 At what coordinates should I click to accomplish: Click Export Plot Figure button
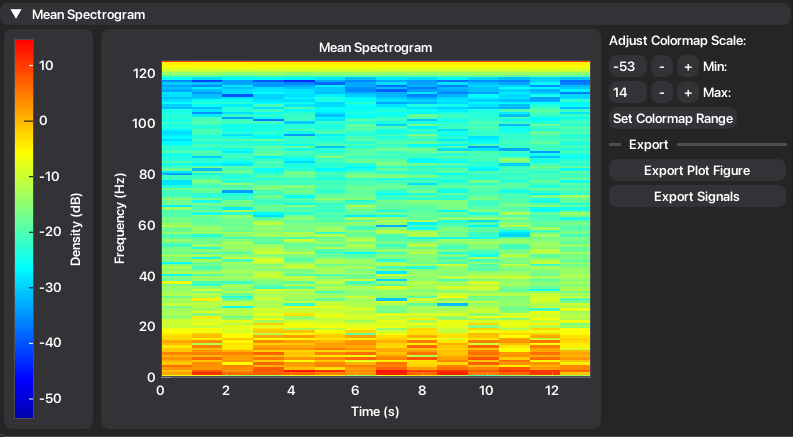pyautogui.click(x=697, y=170)
